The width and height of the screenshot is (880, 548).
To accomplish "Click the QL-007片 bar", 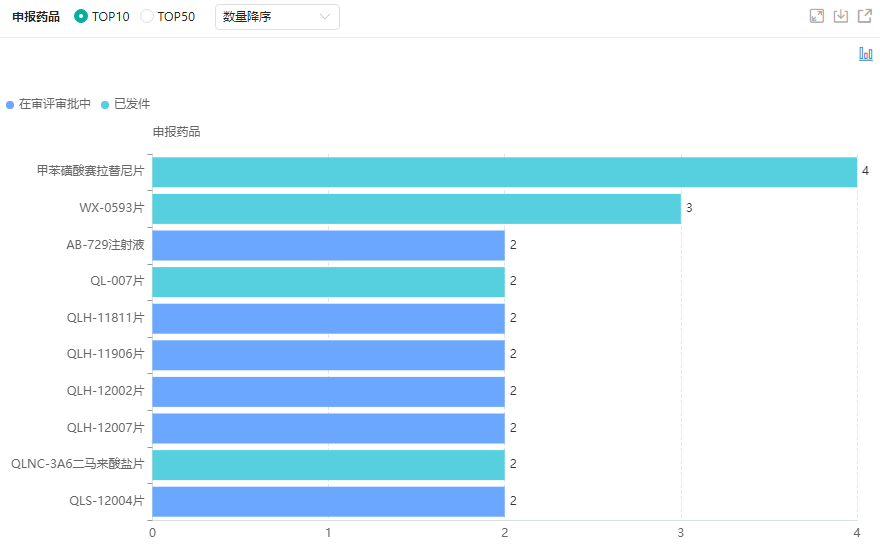I will point(328,282).
